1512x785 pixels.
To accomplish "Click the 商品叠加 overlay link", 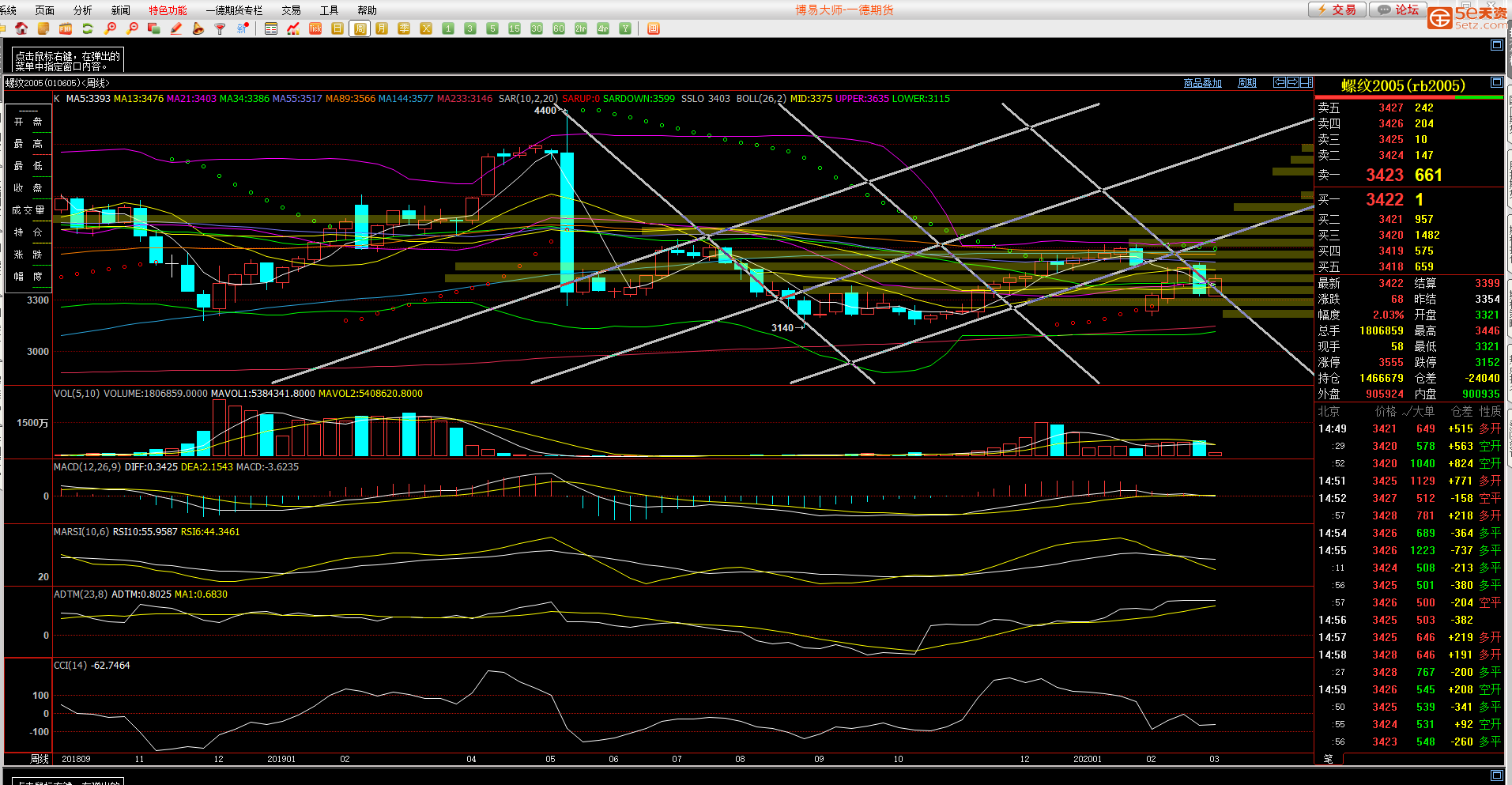I will tap(1202, 83).
